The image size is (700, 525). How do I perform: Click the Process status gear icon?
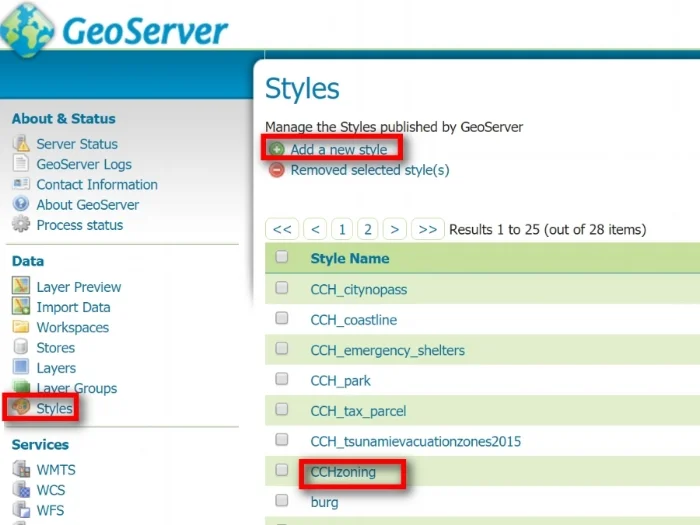(21, 224)
